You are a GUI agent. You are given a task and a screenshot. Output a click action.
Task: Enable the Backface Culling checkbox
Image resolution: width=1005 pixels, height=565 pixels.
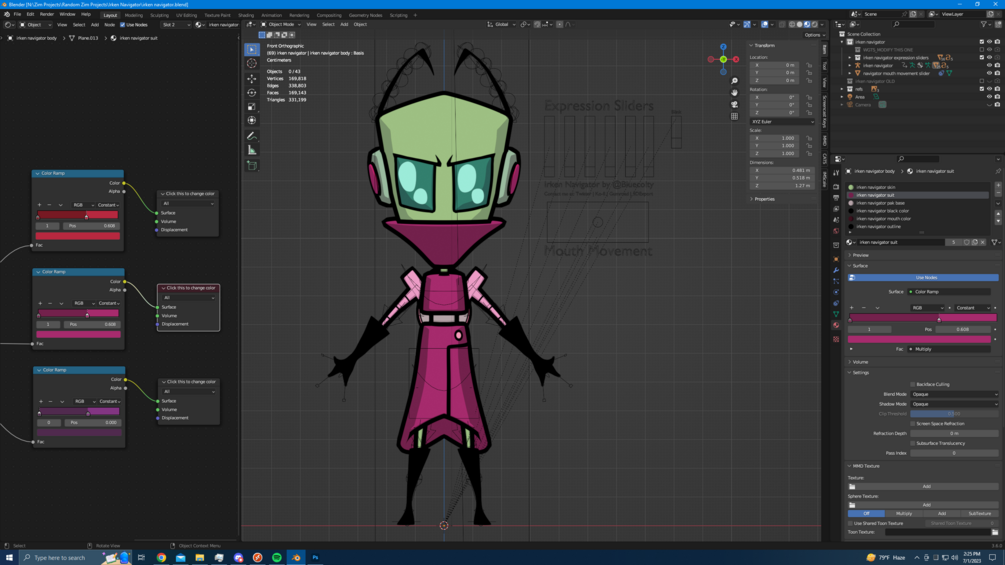click(x=913, y=384)
